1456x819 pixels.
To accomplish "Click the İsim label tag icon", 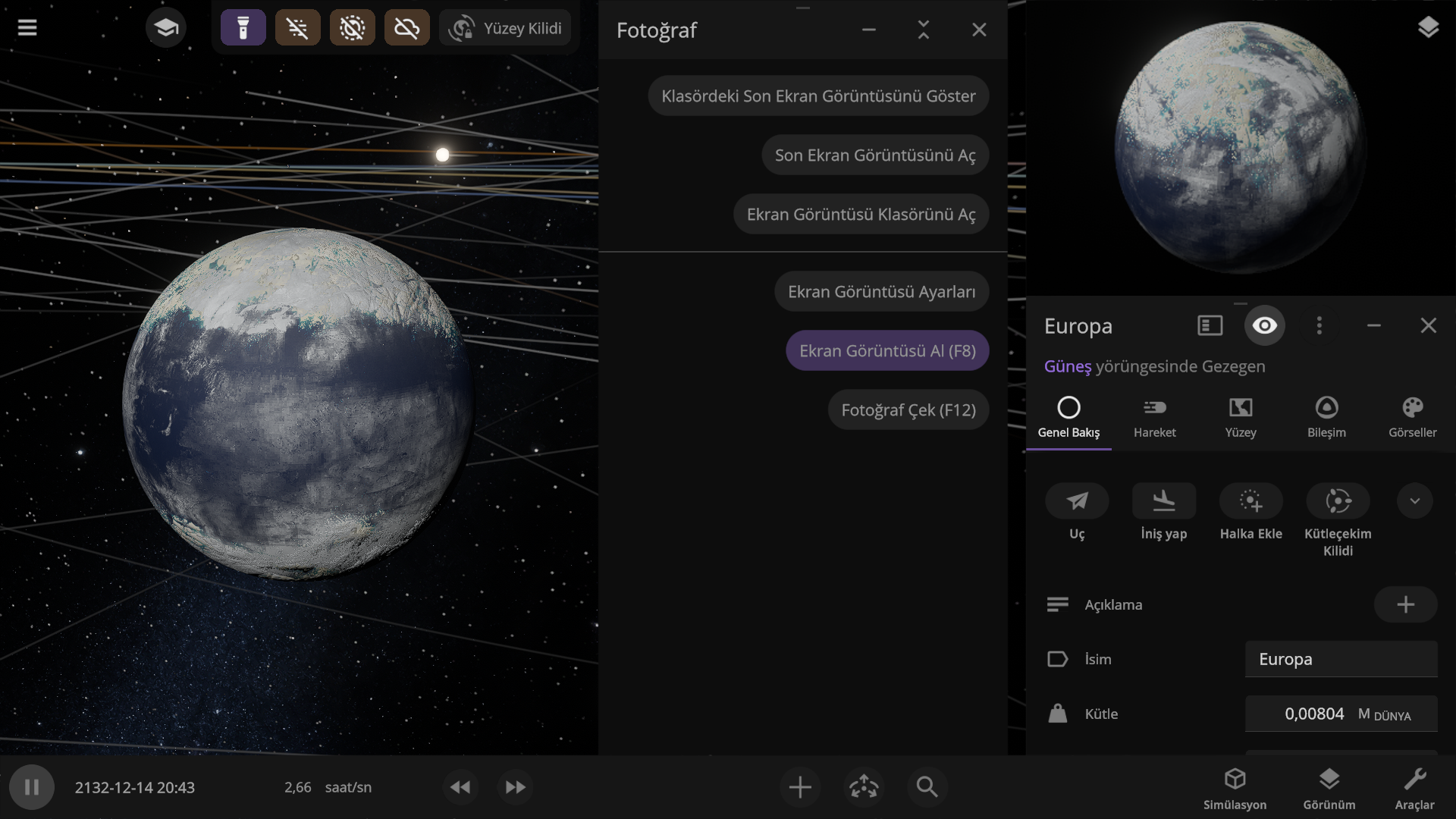I will [1057, 659].
